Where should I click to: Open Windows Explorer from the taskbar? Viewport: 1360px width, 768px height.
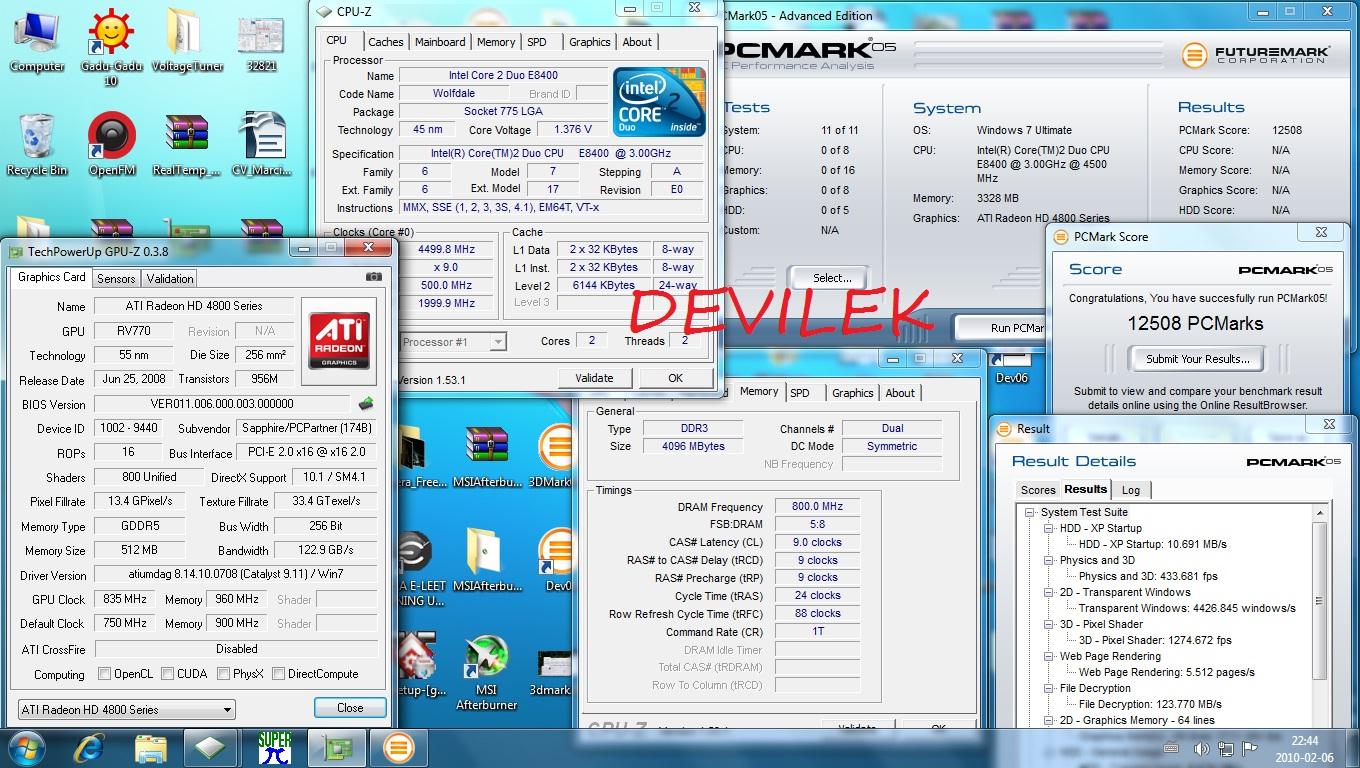151,747
